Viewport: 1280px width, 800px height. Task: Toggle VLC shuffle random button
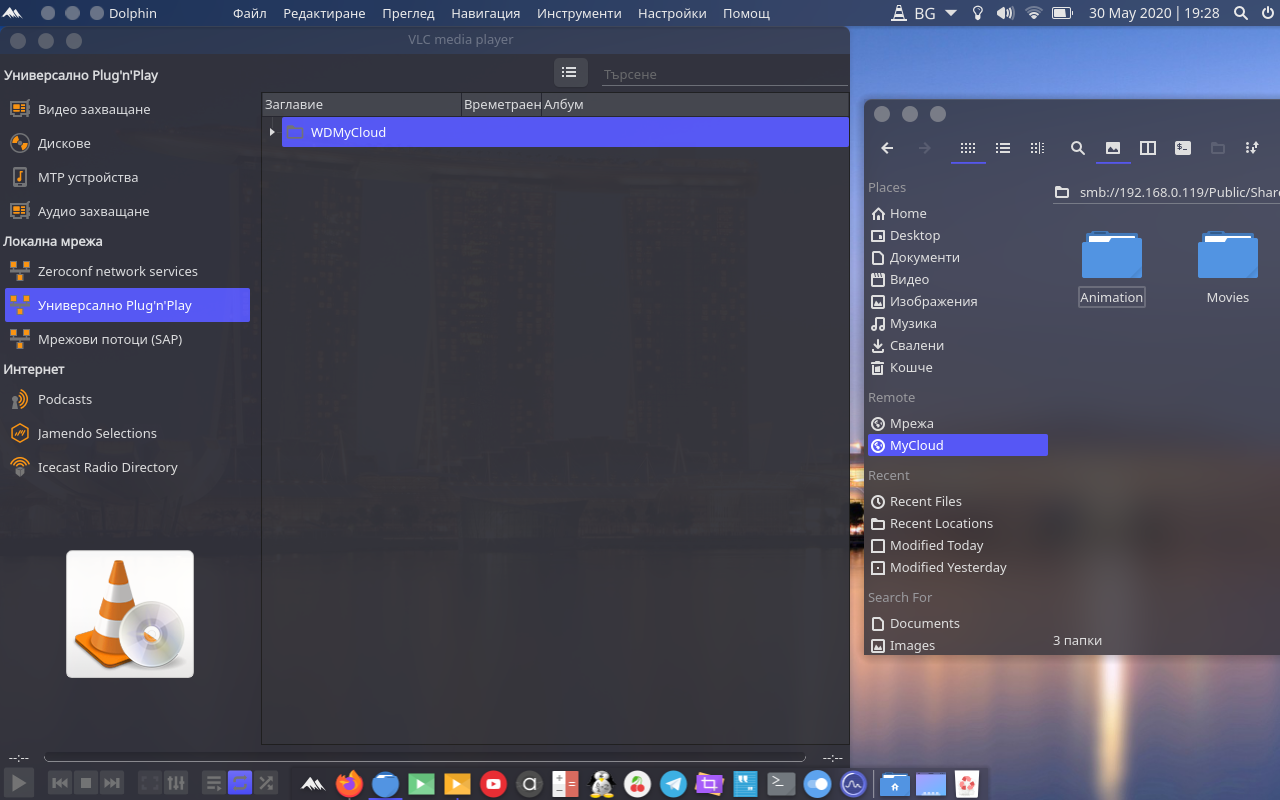[x=266, y=783]
